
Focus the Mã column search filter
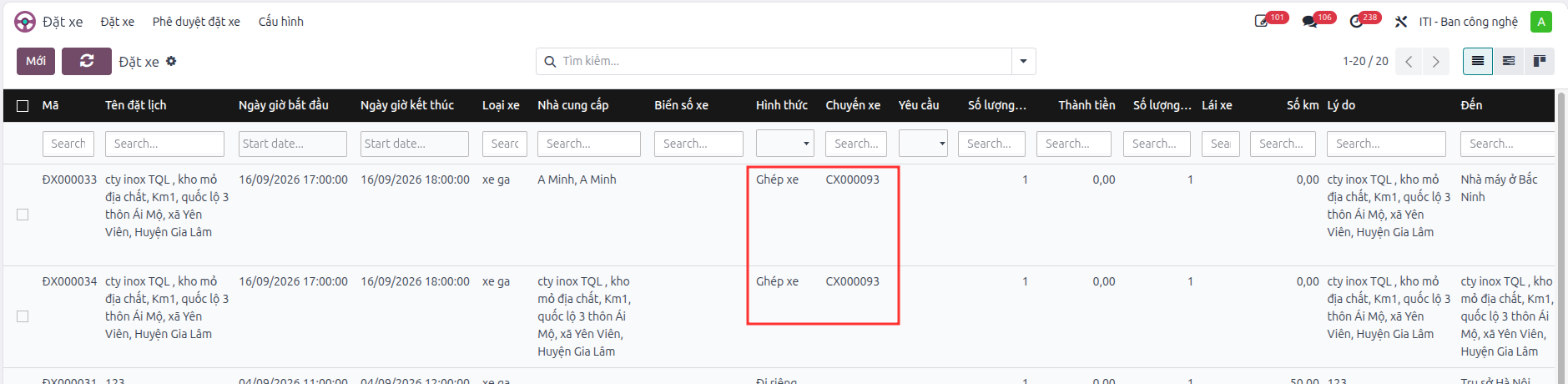point(68,144)
